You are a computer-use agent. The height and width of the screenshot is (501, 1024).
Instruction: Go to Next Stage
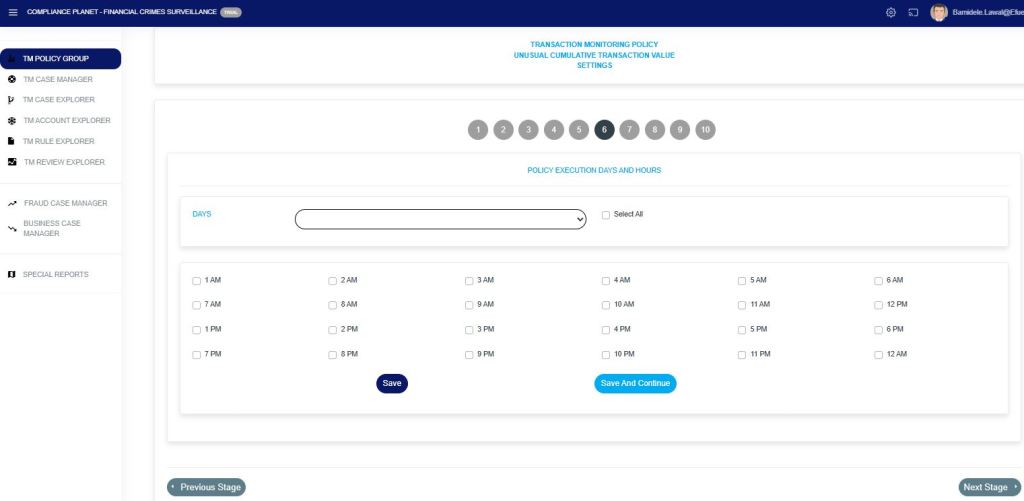990,487
